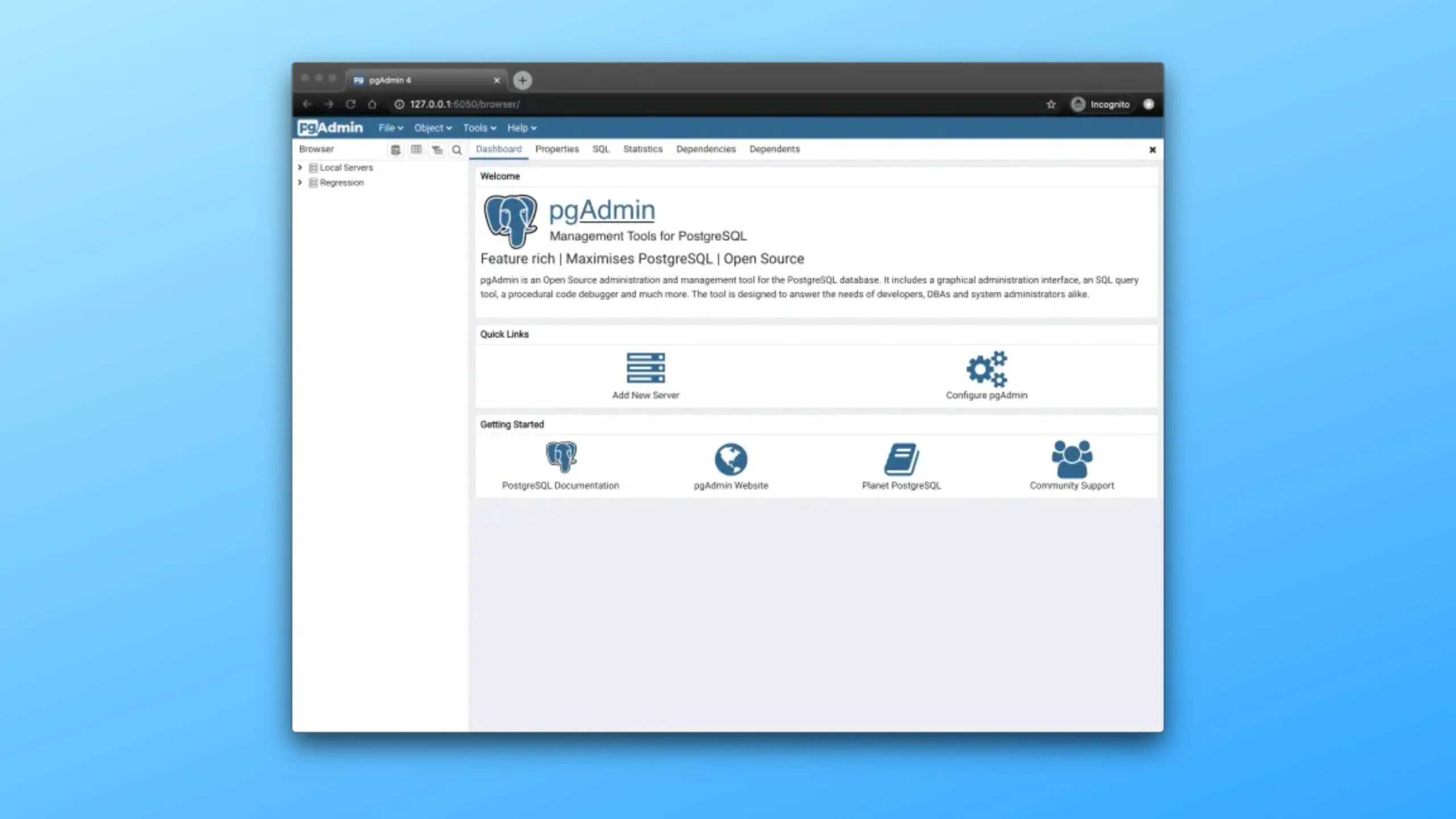Click the large pgAdmin elephant logo
Image resolution: width=1456 pixels, height=819 pixels.
[x=510, y=221]
